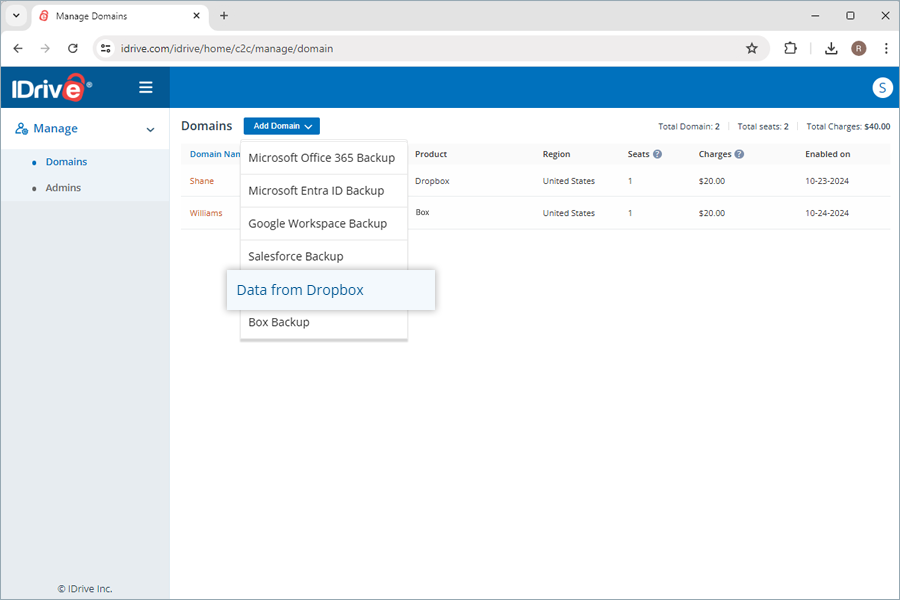The height and width of the screenshot is (600, 900).
Task: Go back in browser history
Action: [x=18, y=48]
